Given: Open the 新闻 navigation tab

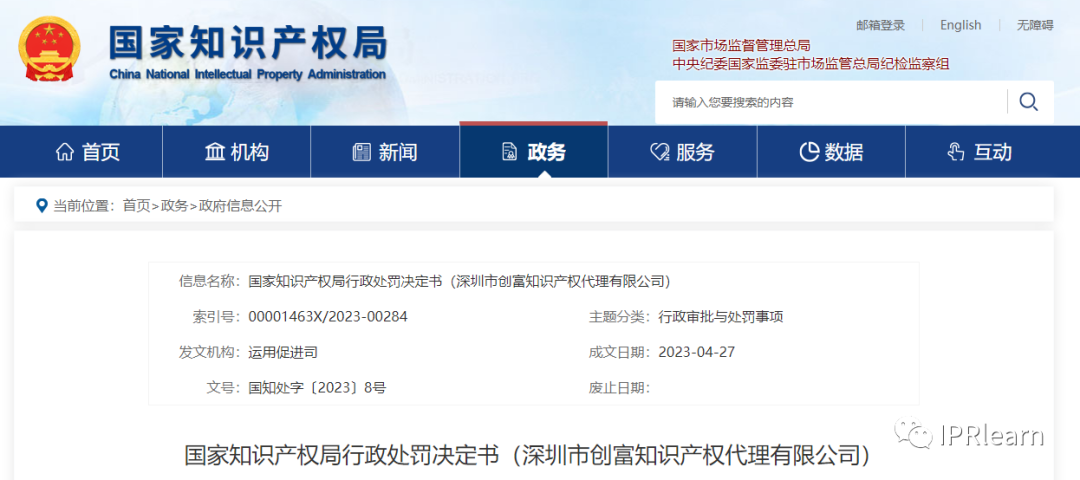Looking at the screenshot, I should [385, 152].
